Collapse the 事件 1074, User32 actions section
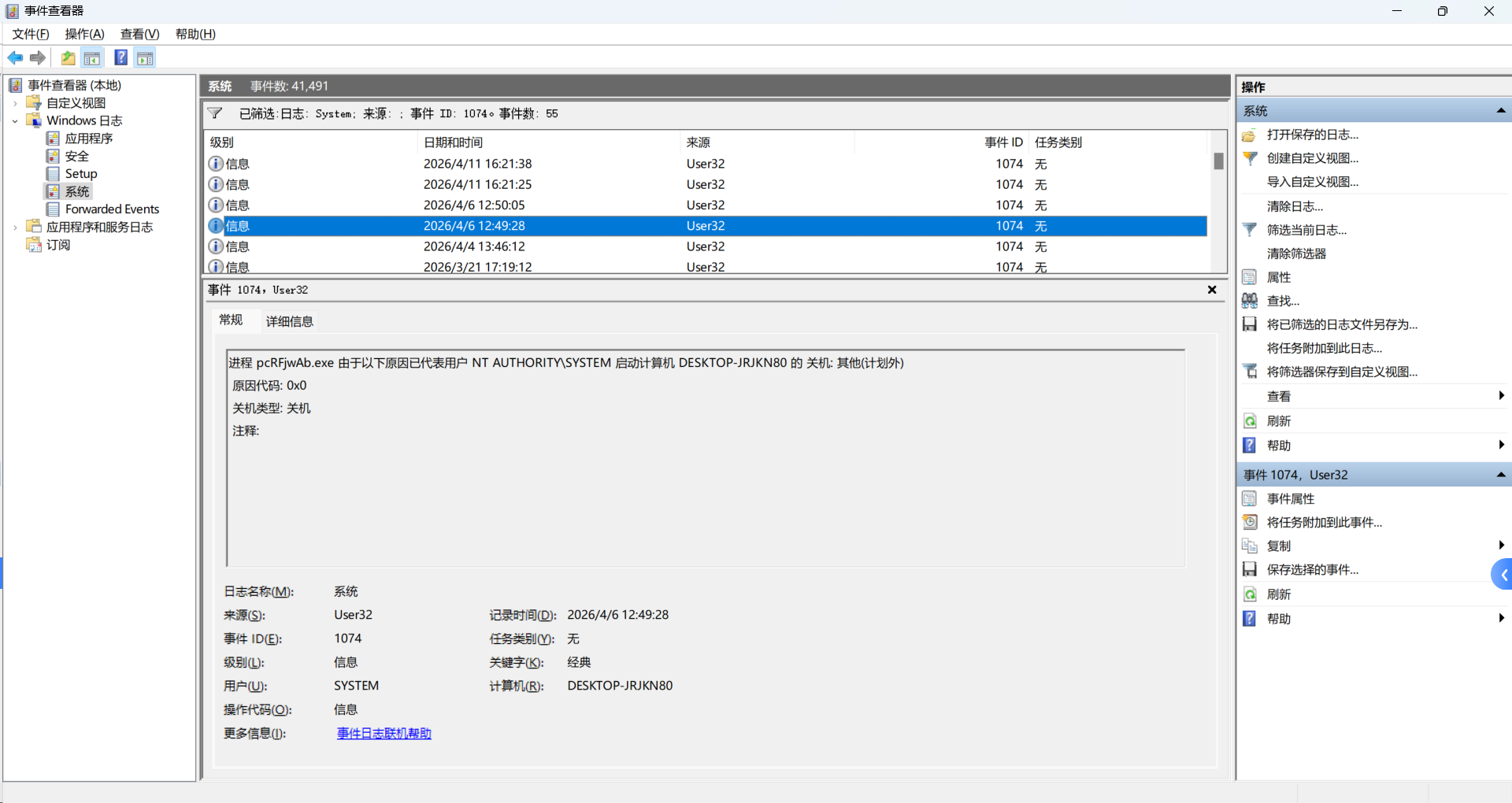 click(x=1501, y=475)
